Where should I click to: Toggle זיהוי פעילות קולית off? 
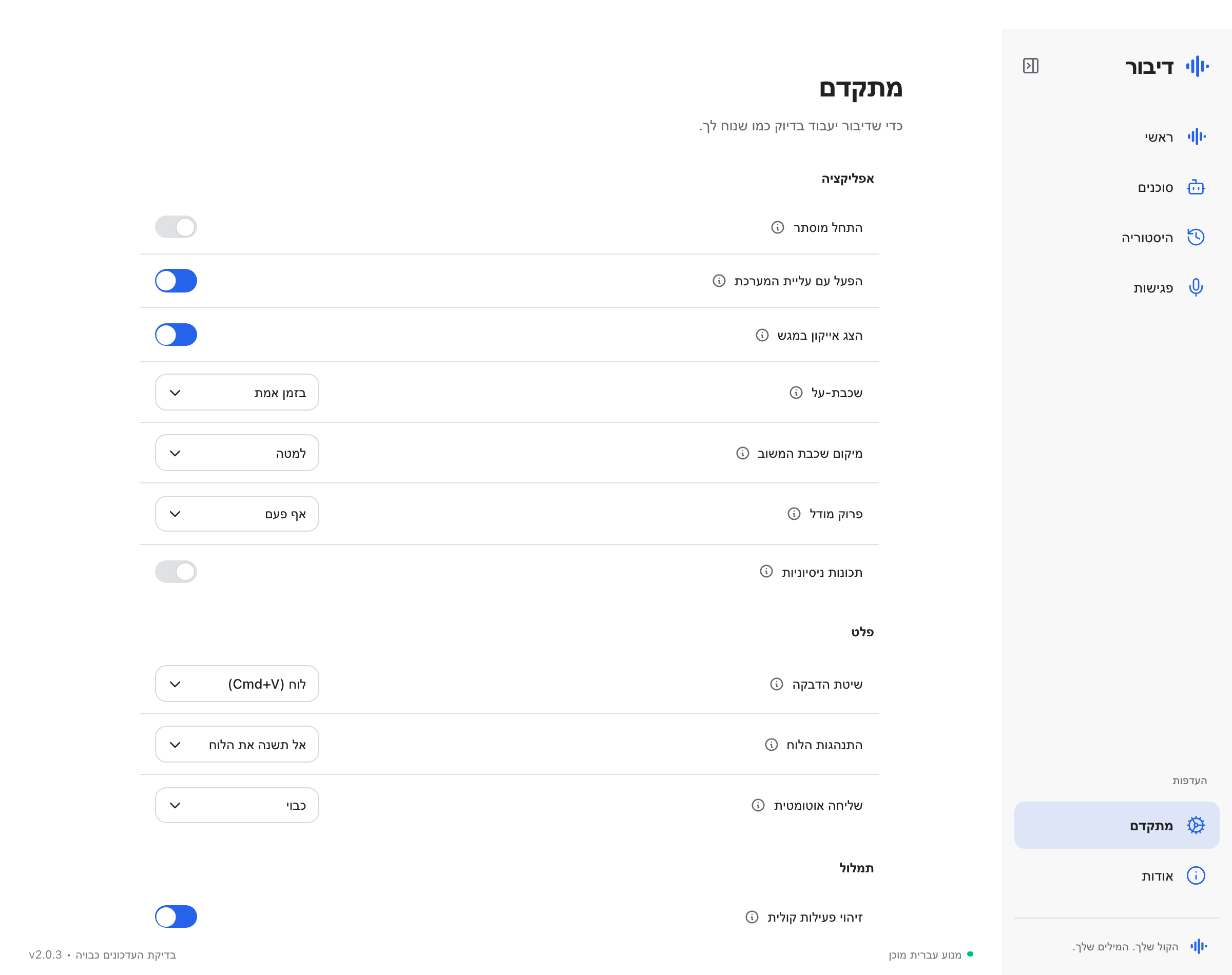point(176,916)
